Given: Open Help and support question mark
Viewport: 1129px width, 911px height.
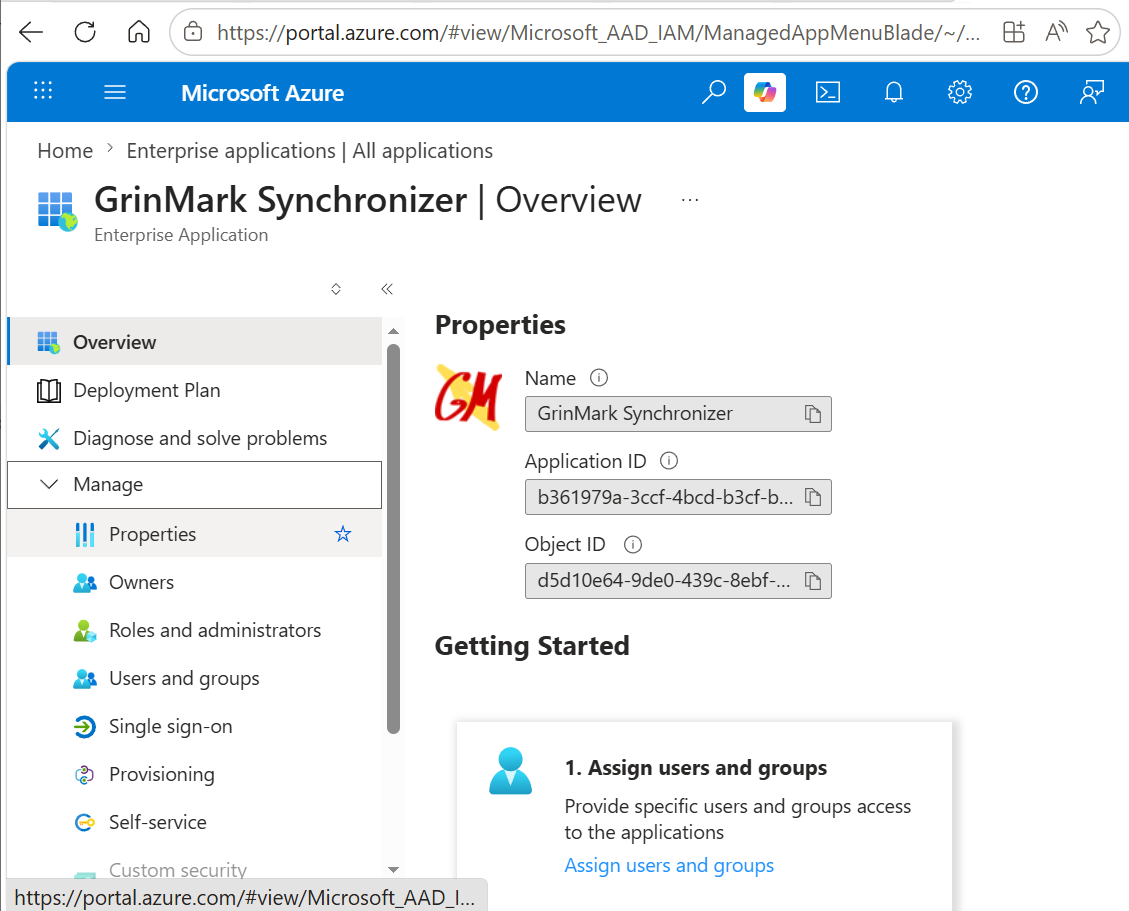Looking at the screenshot, I should click(x=1026, y=92).
